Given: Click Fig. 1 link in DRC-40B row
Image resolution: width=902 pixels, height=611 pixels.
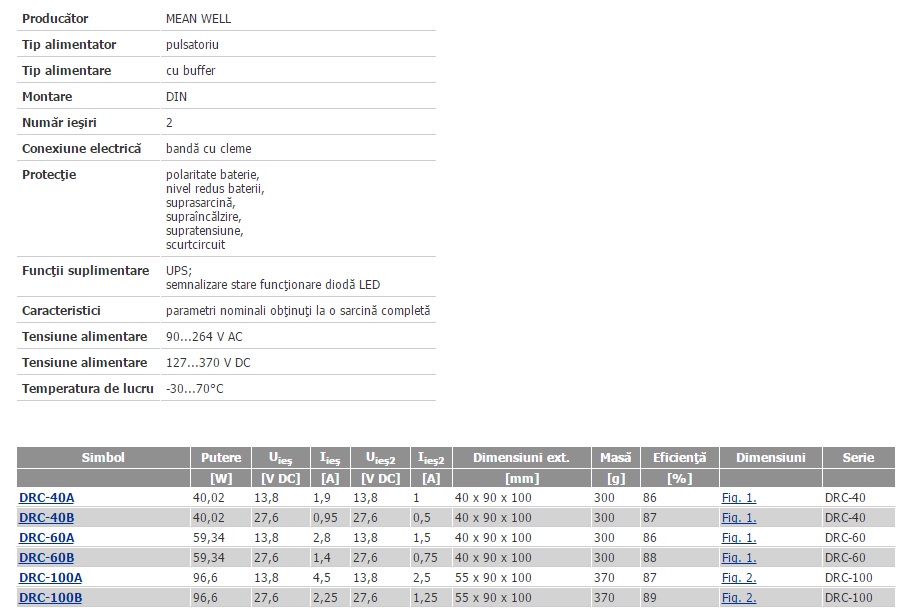Looking at the screenshot, I should click(739, 517).
